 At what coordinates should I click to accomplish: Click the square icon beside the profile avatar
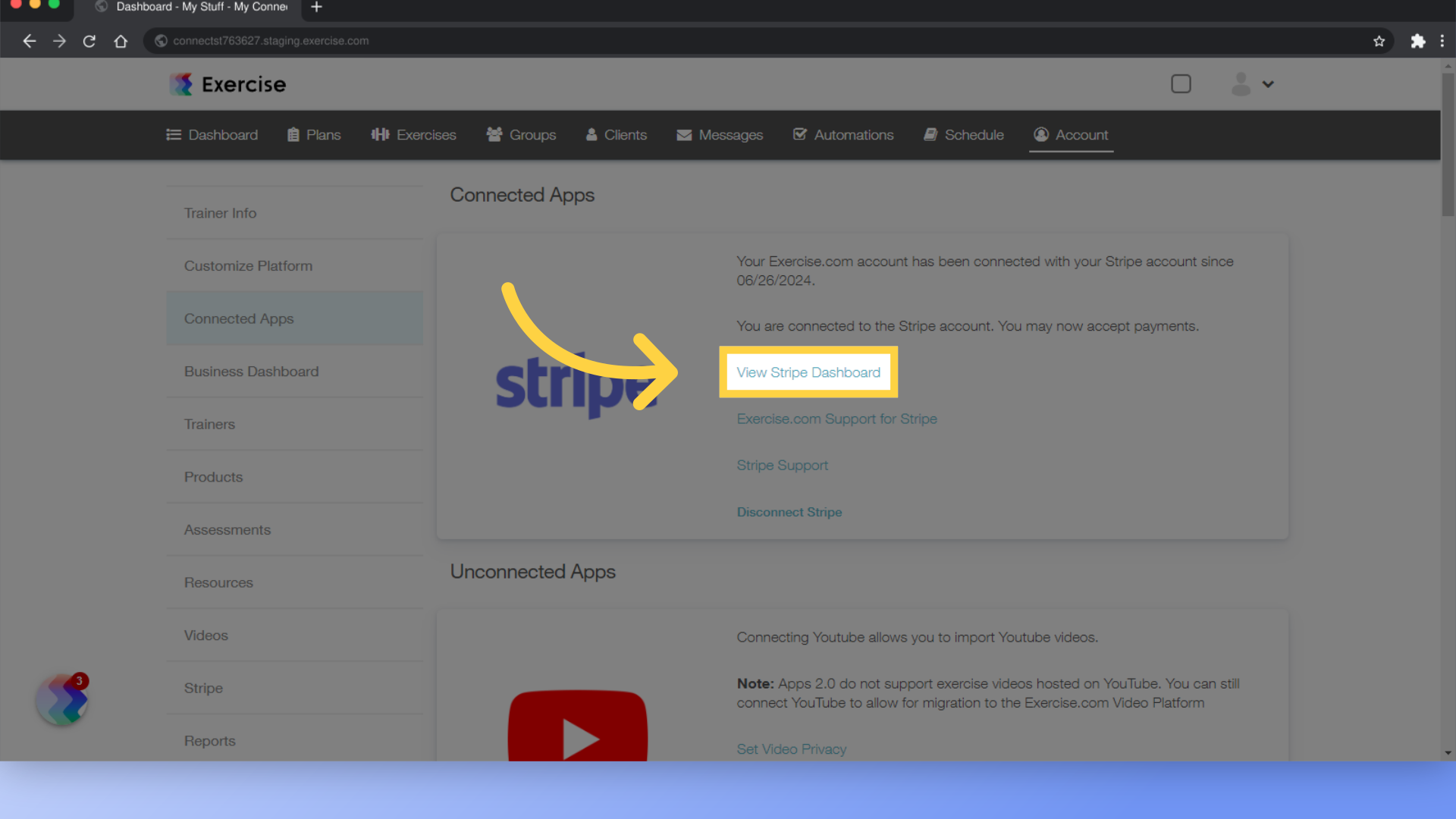pyautogui.click(x=1181, y=83)
